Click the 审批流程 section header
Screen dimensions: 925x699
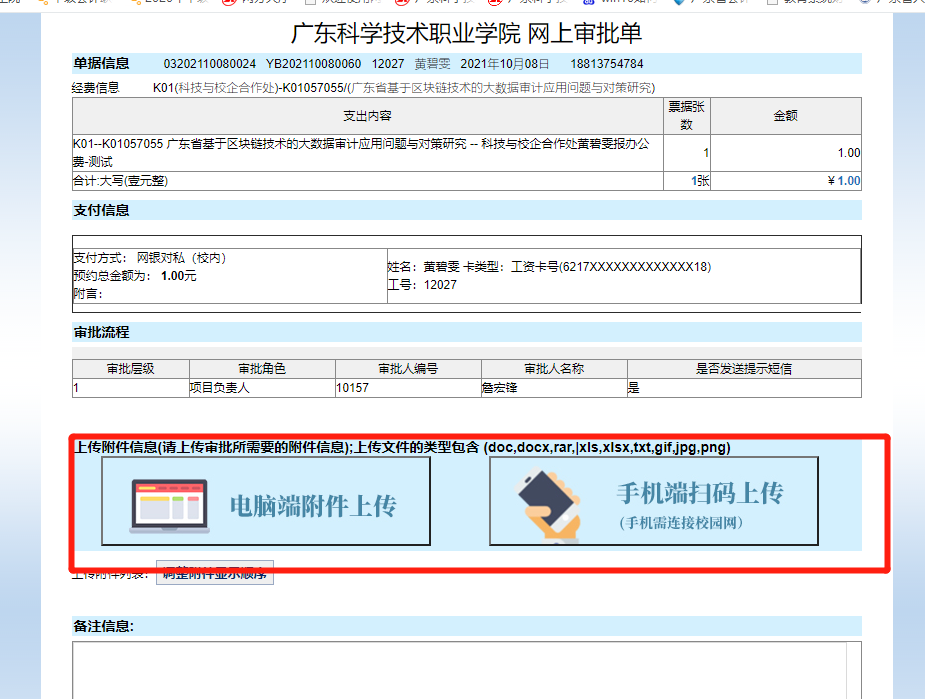pyautogui.click(x=467, y=332)
